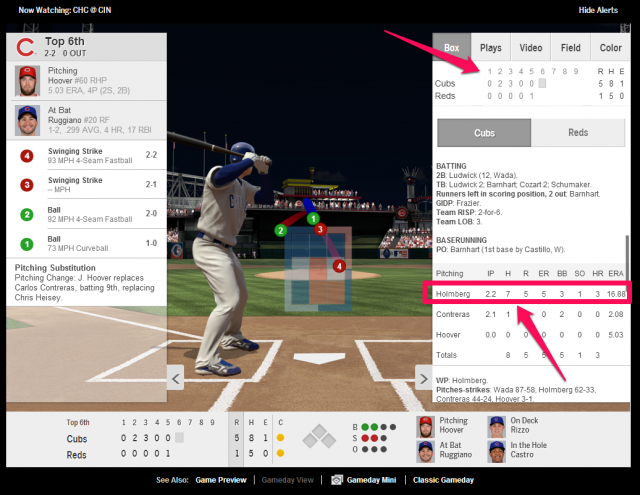This screenshot has width=640, height=495.
Task: Click Hoover pitching row in box score
Action: [529, 335]
